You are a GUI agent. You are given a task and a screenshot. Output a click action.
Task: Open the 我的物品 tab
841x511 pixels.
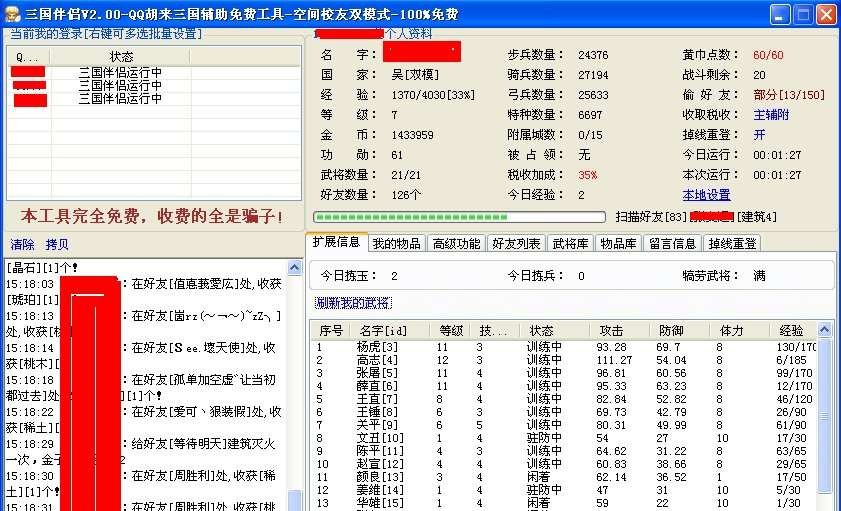(396, 244)
